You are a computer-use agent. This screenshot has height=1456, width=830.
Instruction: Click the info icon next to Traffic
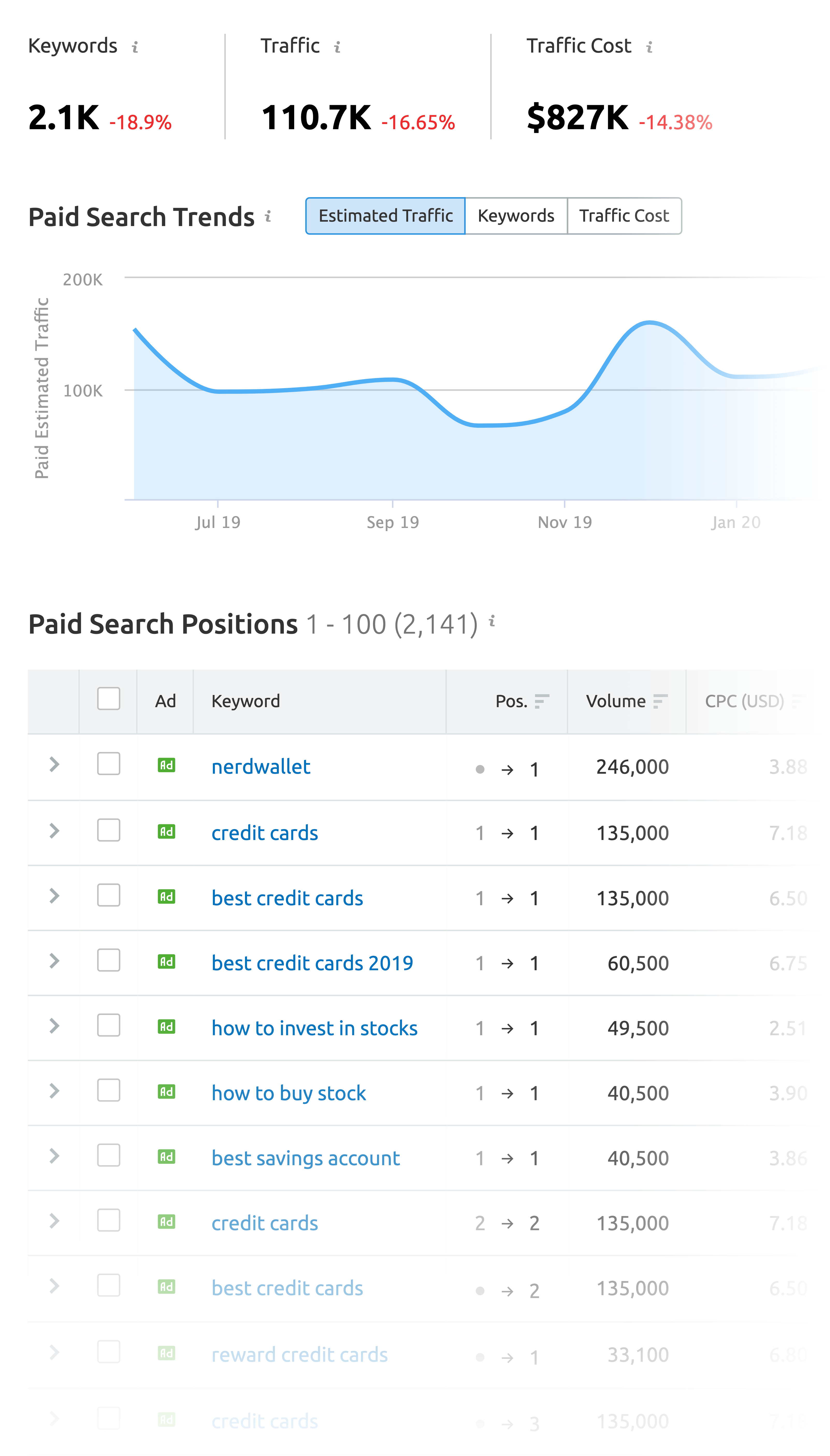pyautogui.click(x=337, y=47)
